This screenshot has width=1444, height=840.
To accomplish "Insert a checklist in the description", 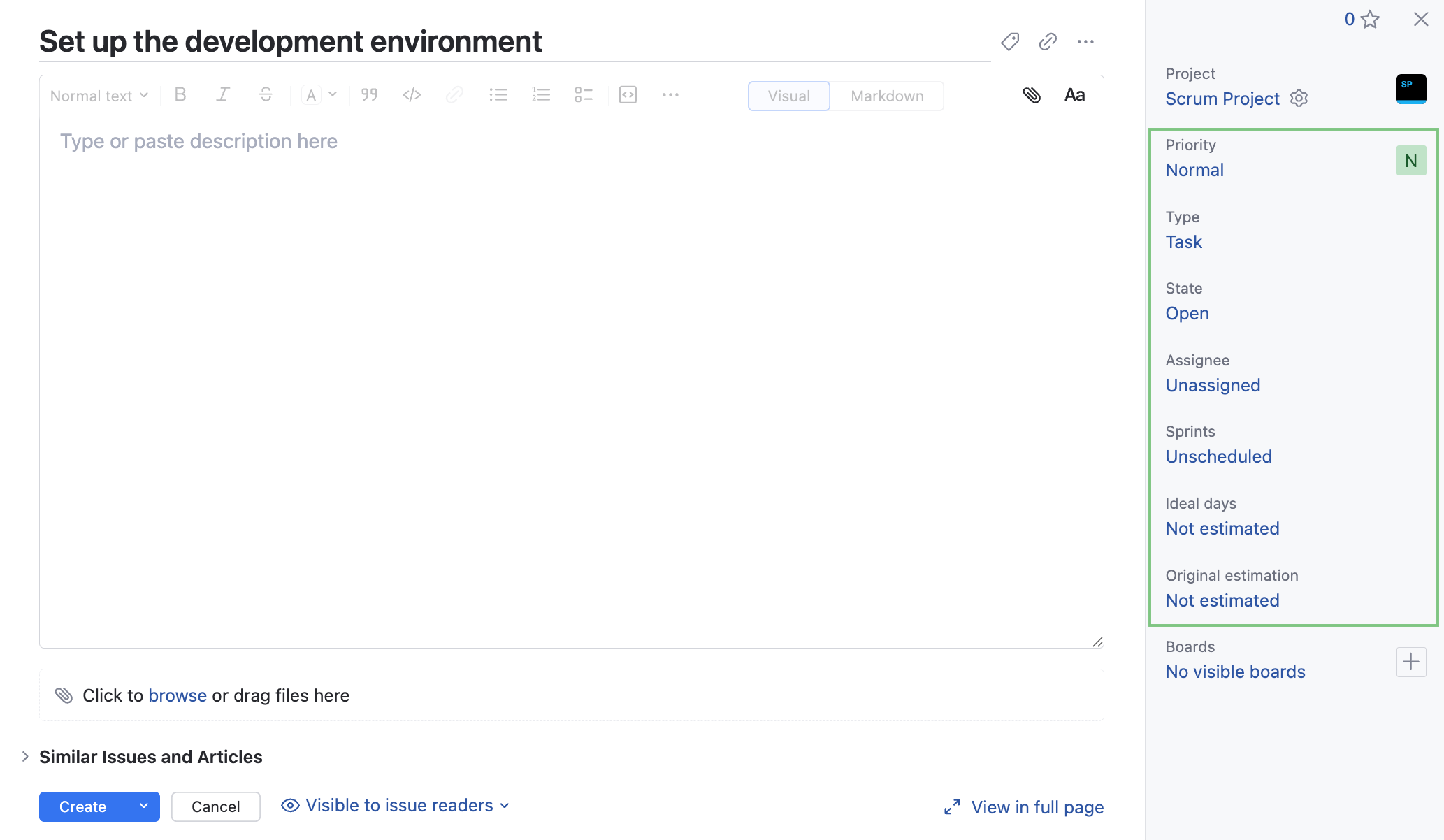I will pos(584,95).
